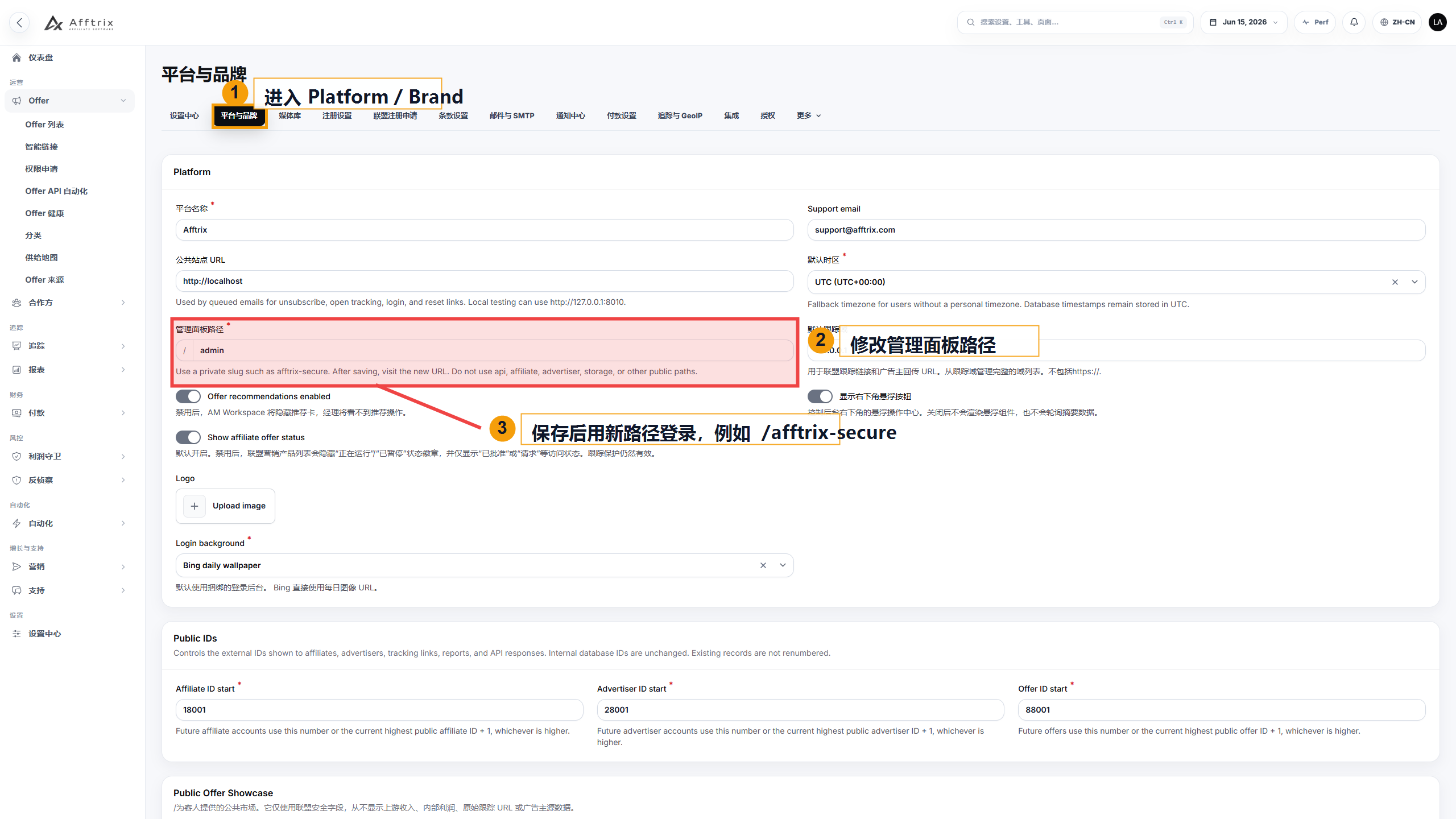Open the Jun 15, 2026 date picker
The width and height of the screenshot is (1456, 819).
[x=1244, y=22]
